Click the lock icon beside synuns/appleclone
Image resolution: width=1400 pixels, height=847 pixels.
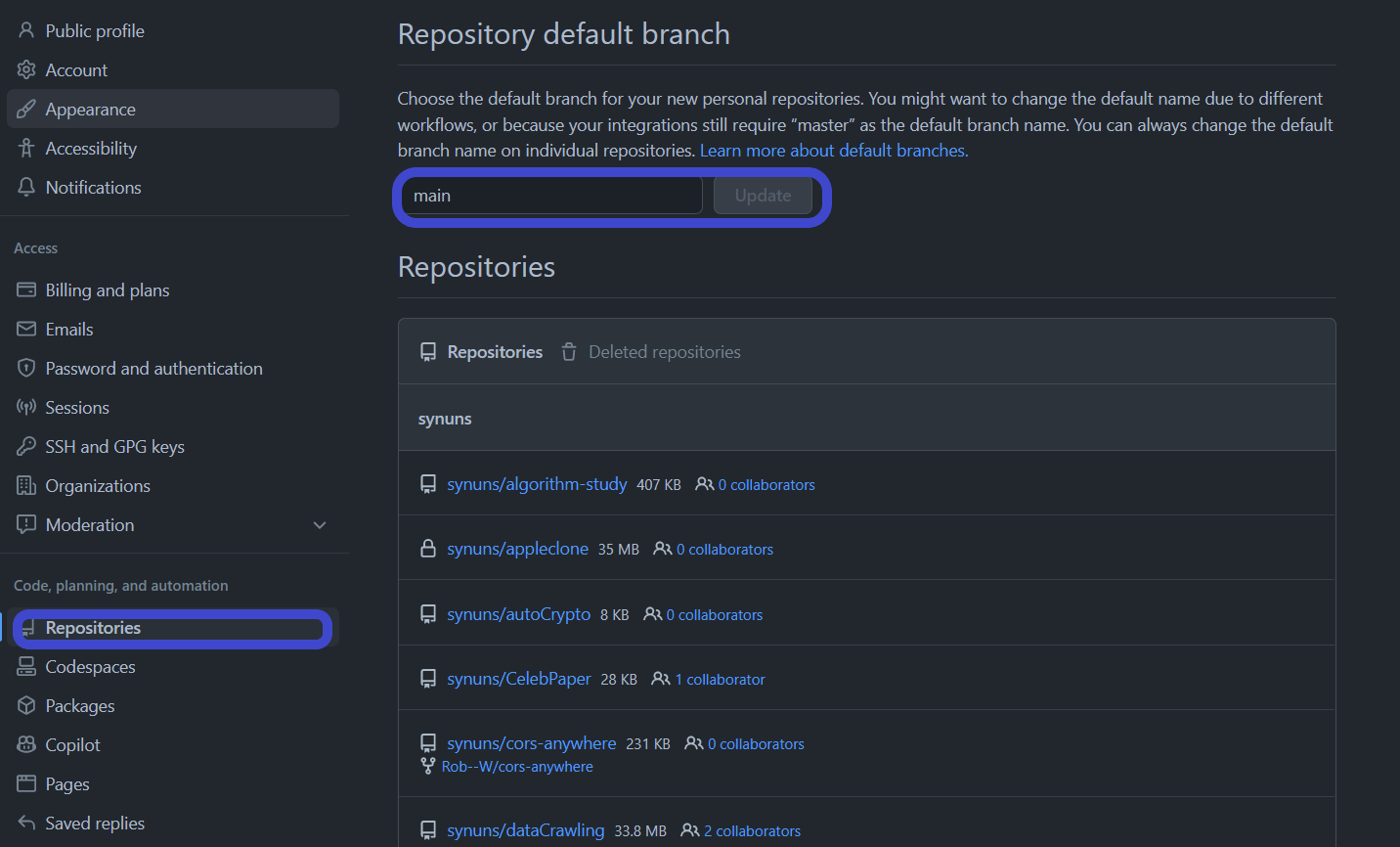[428, 549]
